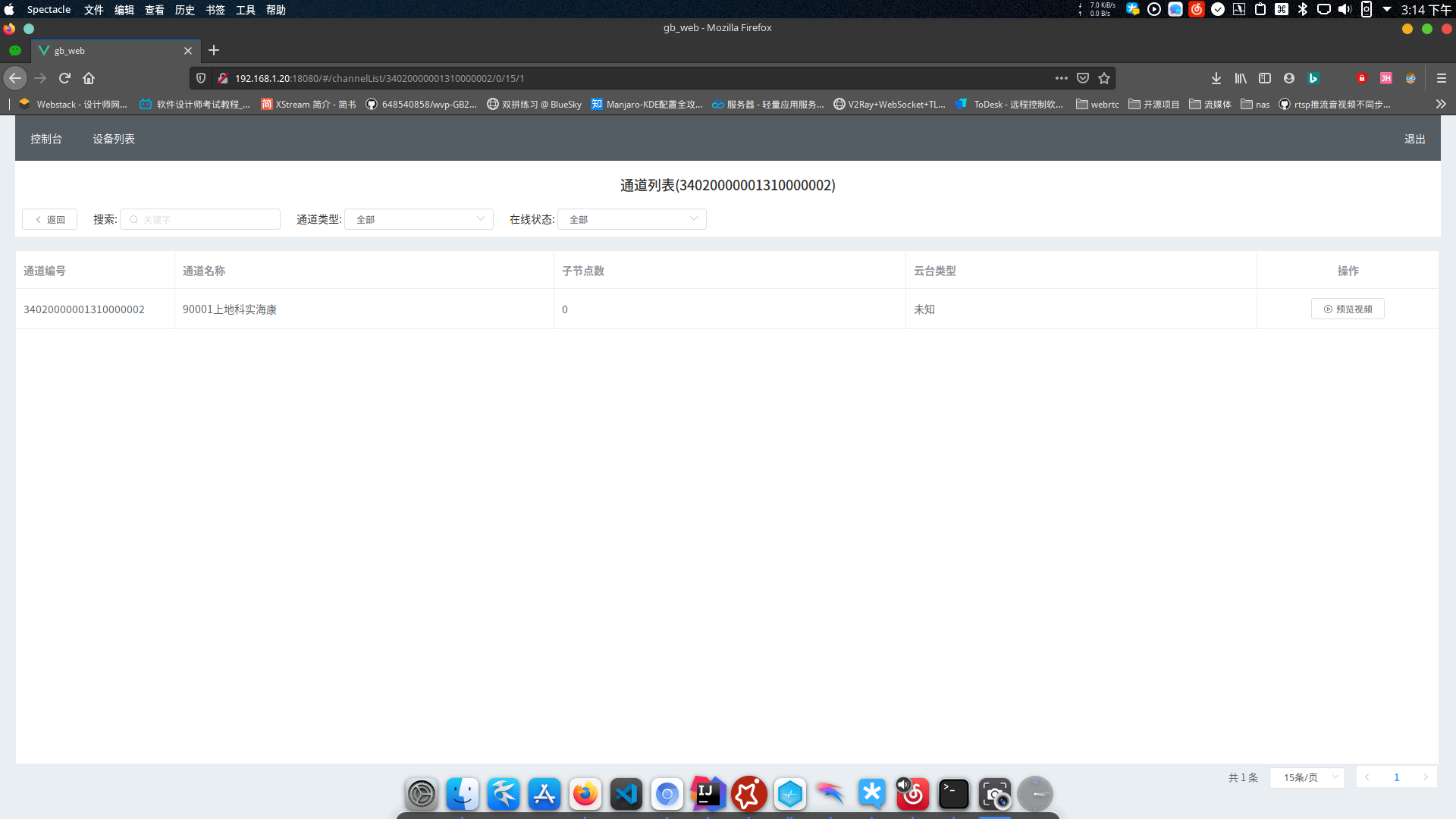Viewport: 1456px width, 819px height.
Task: Go to Firefox home page icon
Action: point(89,78)
